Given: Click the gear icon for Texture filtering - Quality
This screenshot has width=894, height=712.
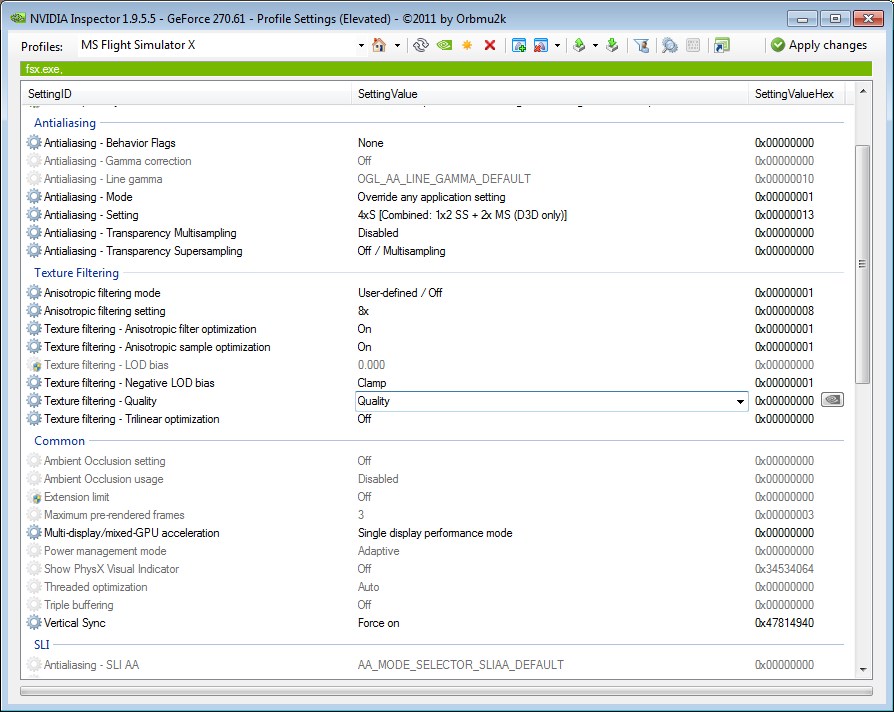Looking at the screenshot, I should (34, 401).
